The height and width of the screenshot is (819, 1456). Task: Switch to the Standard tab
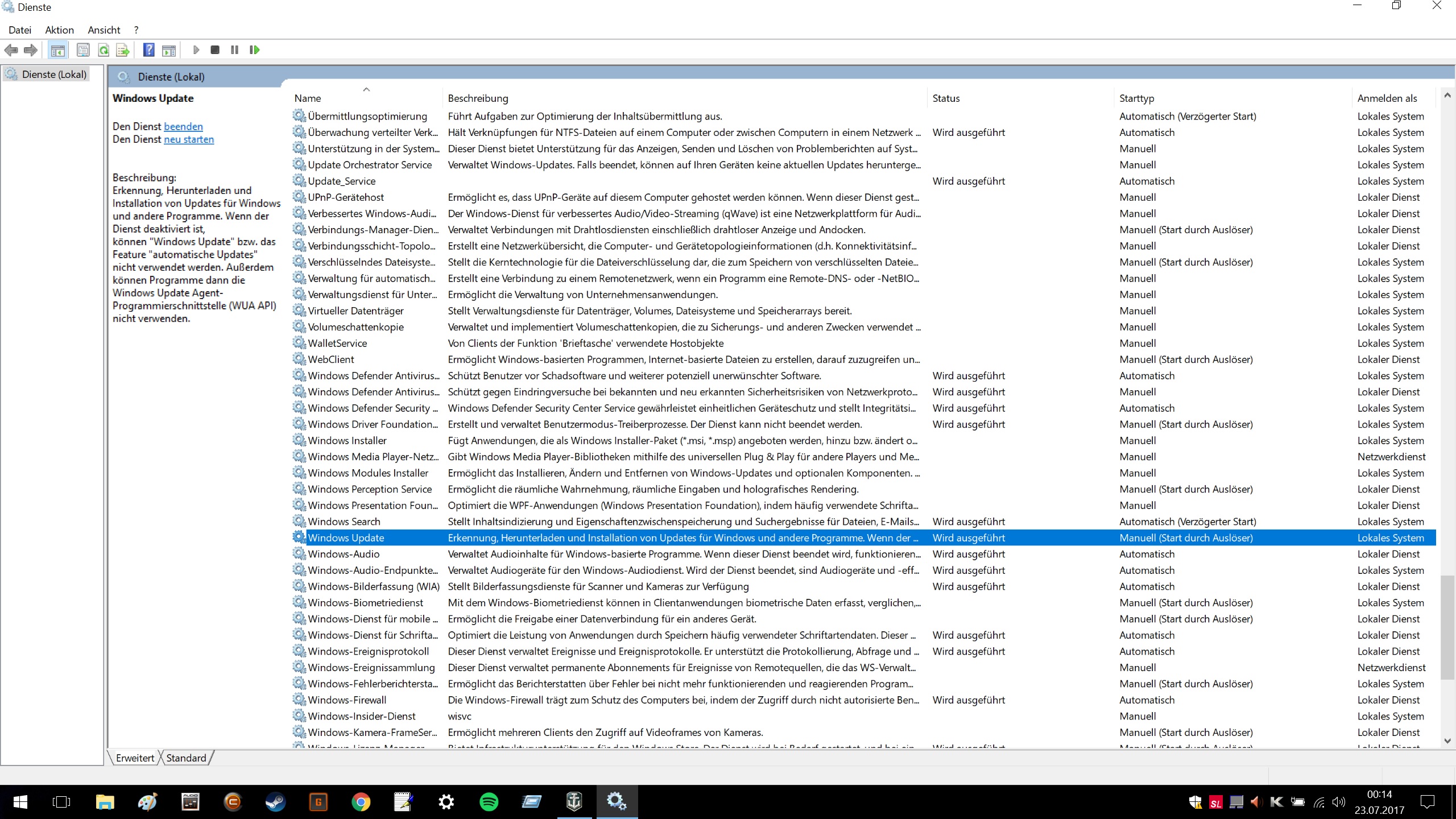[186, 758]
